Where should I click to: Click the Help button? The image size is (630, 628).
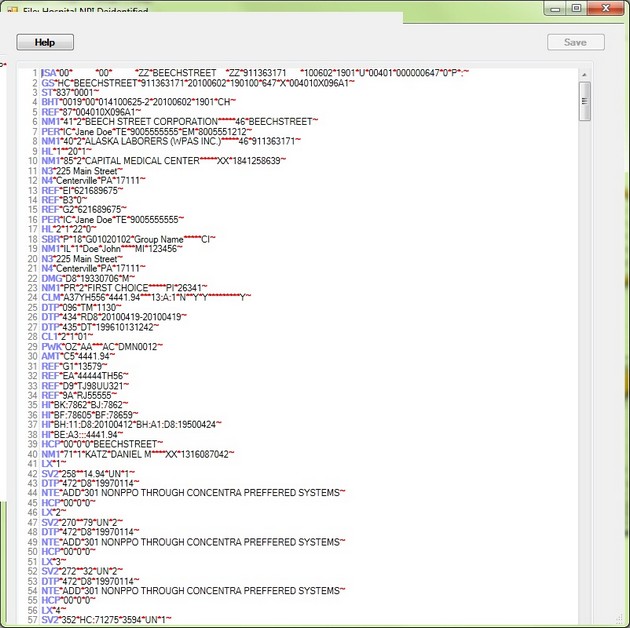pos(45,42)
